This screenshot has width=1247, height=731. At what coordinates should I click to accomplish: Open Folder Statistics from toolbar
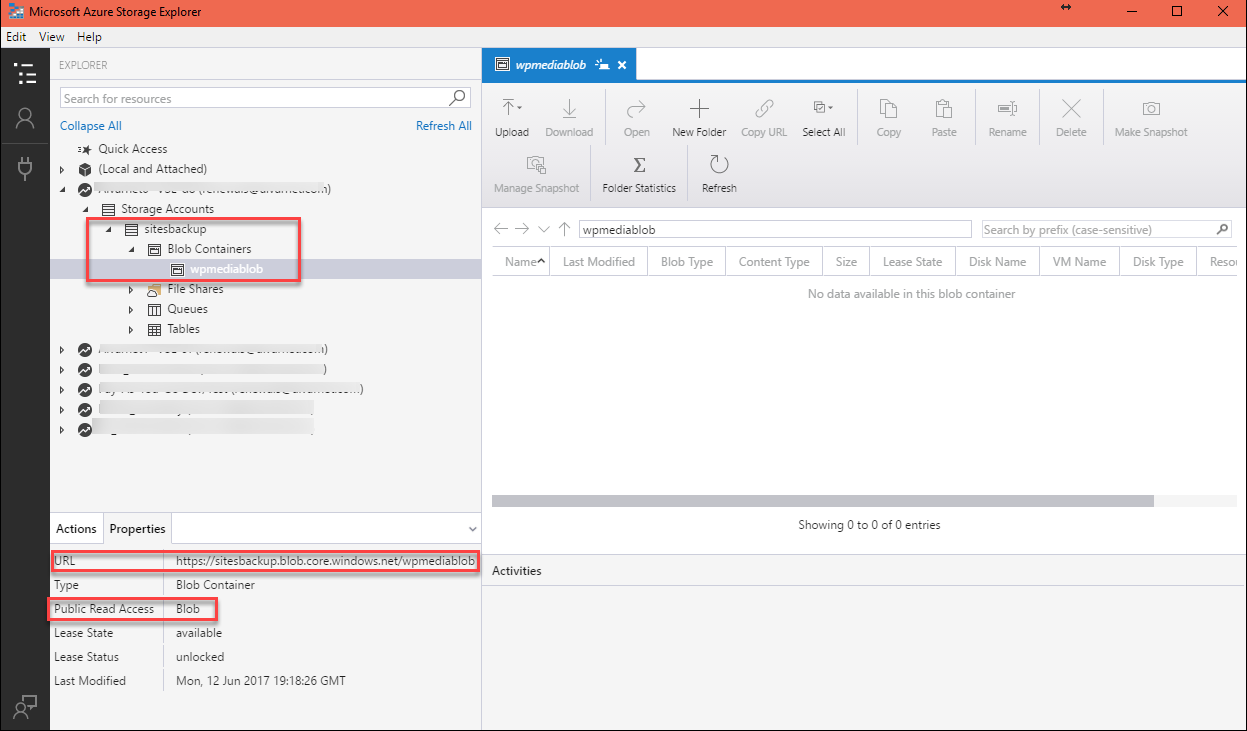(x=639, y=174)
